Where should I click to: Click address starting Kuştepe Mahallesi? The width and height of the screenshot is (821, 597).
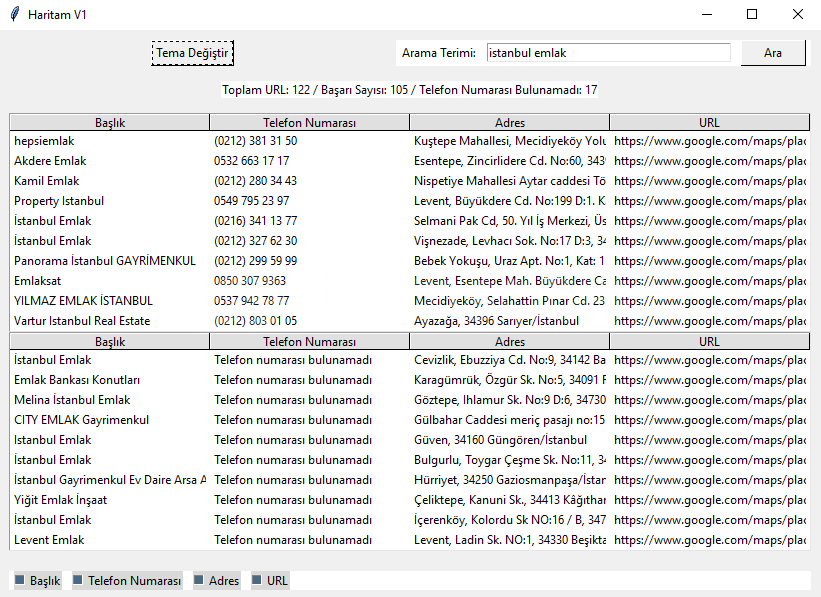(510, 141)
